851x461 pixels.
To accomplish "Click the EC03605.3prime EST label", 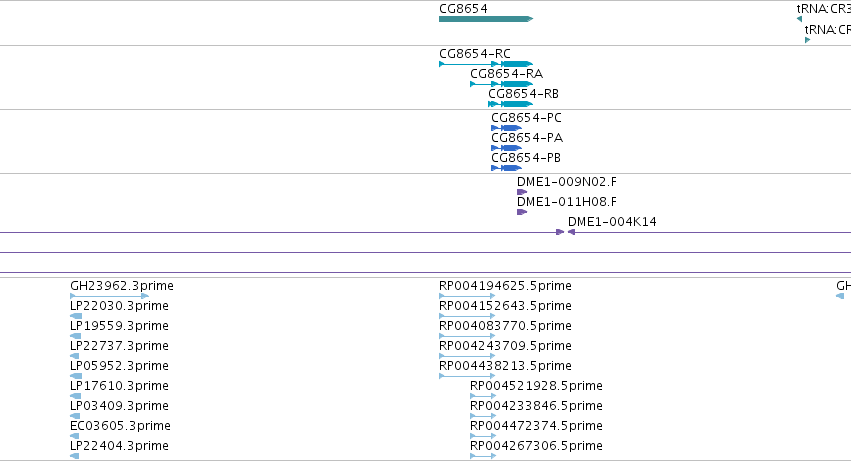I will pos(120,426).
